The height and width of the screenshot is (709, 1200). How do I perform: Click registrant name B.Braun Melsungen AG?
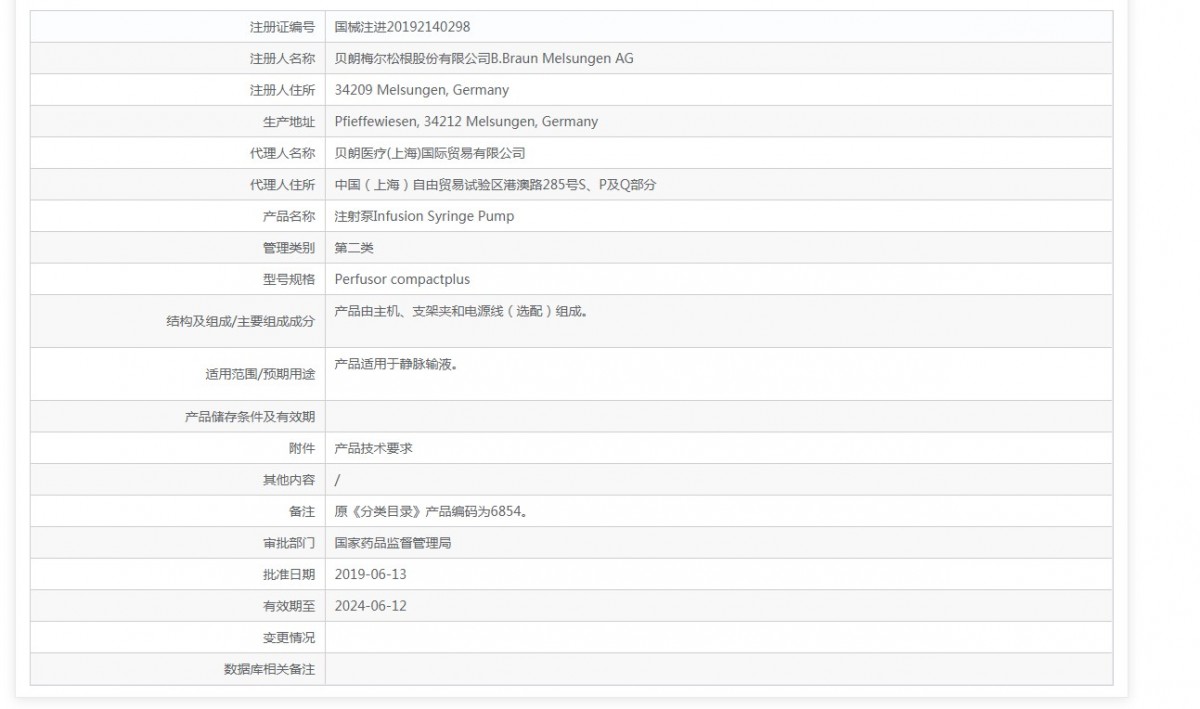(x=561, y=59)
